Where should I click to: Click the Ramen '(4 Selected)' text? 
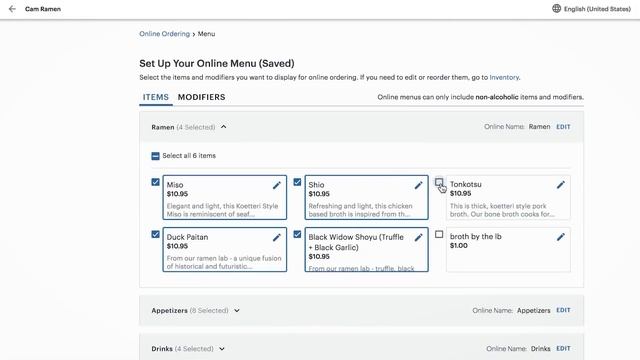coord(196,127)
